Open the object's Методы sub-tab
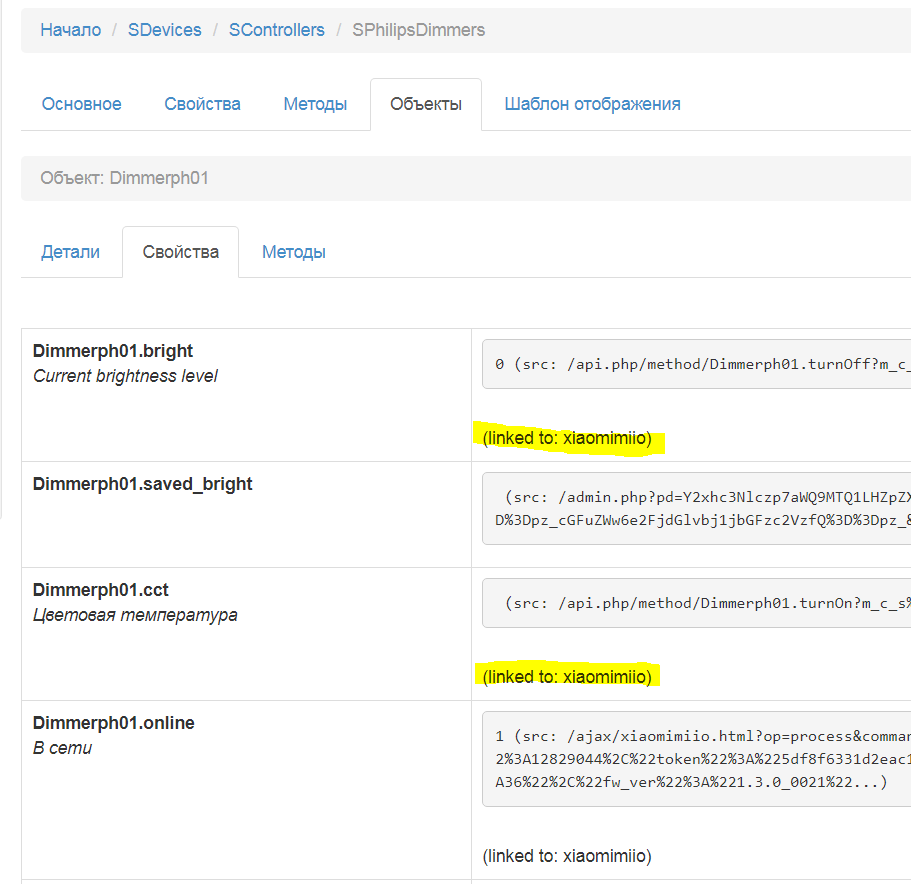The height and width of the screenshot is (884, 911). pos(293,252)
